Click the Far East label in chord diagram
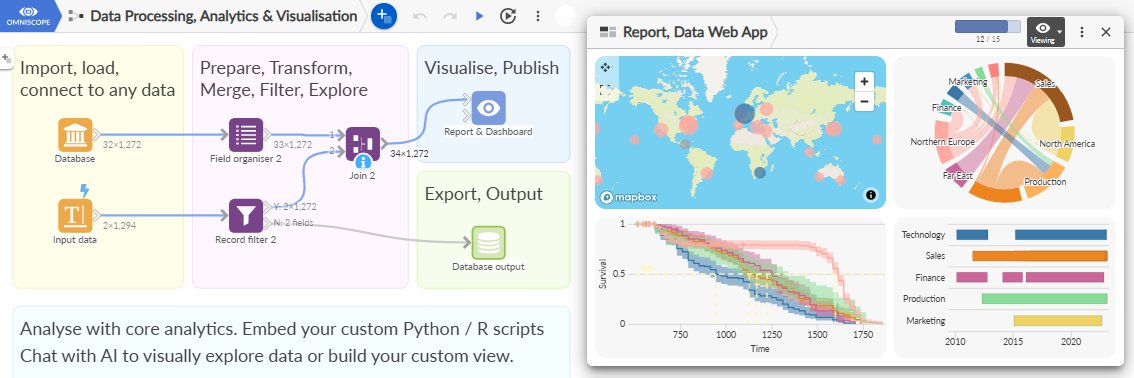The width and height of the screenshot is (1134, 378). click(958, 176)
